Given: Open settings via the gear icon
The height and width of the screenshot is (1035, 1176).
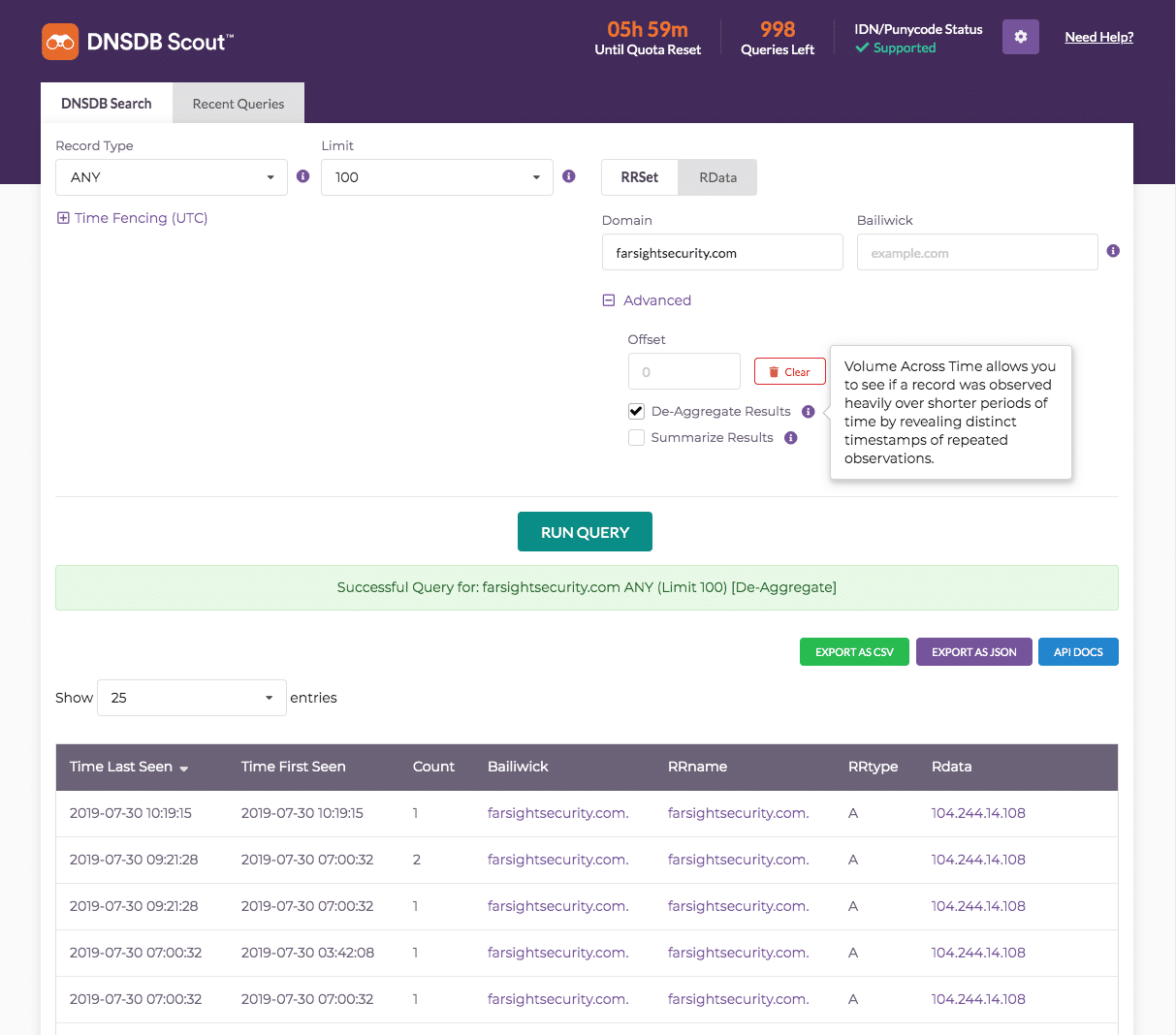Looking at the screenshot, I should (1020, 37).
